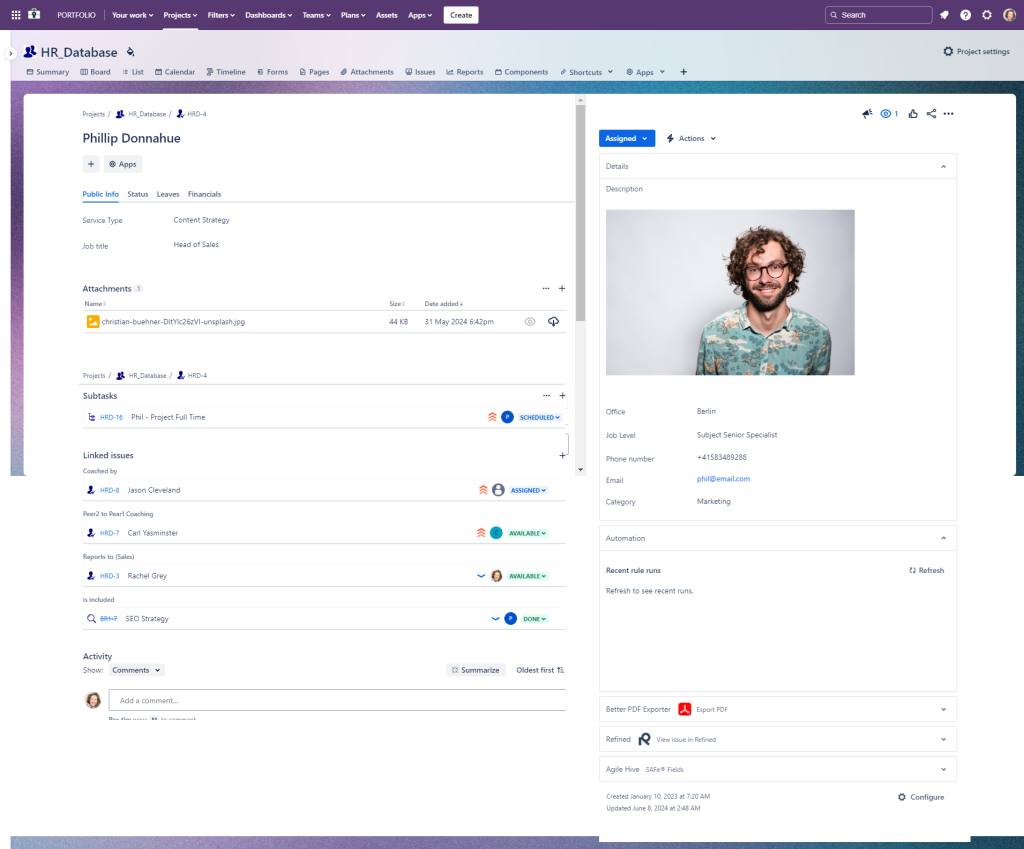Give feedback via the megaphone icon
Image resolution: width=1024 pixels, height=849 pixels.
click(x=866, y=113)
